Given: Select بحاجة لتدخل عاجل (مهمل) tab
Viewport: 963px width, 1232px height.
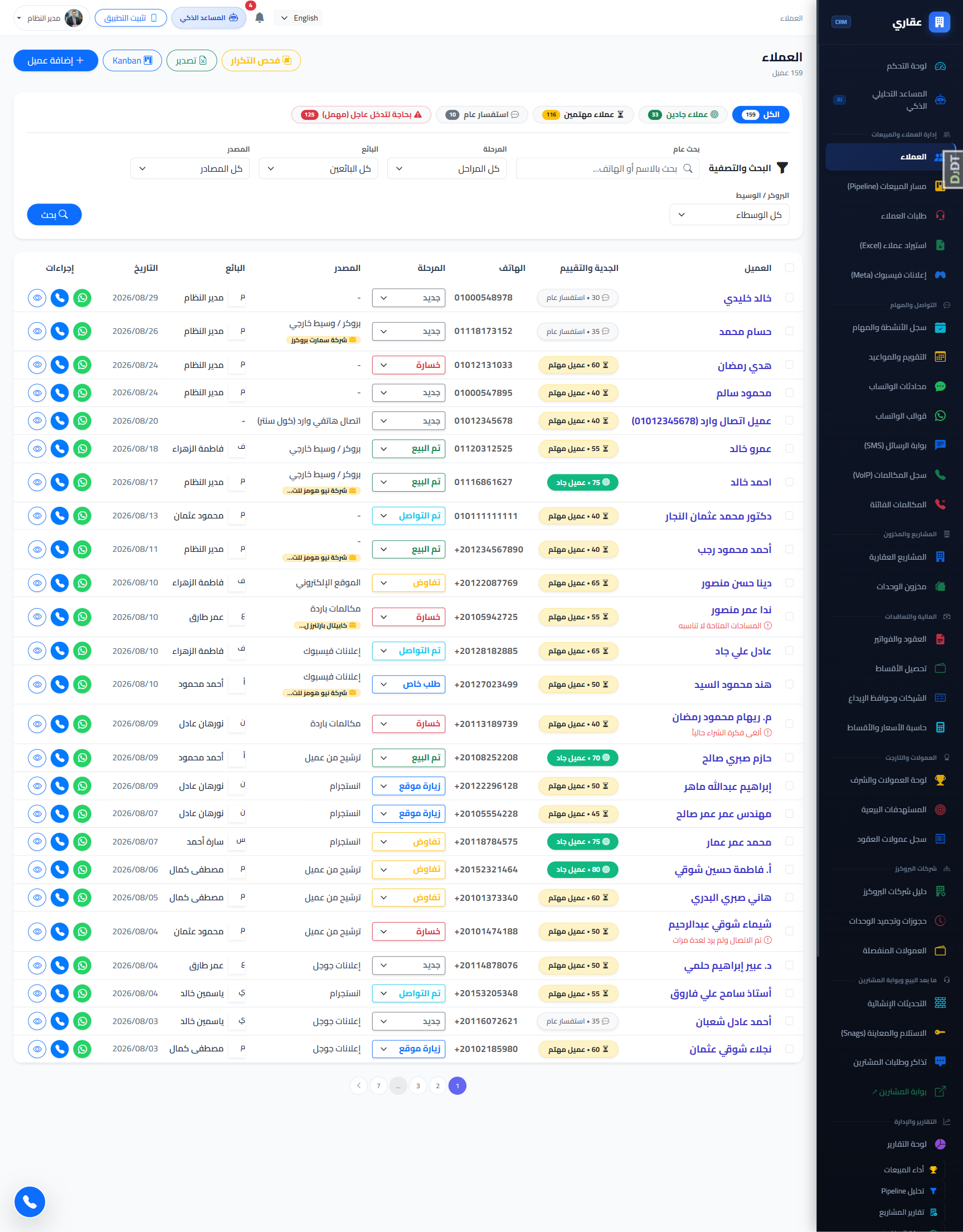Looking at the screenshot, I should click(362, 114).
